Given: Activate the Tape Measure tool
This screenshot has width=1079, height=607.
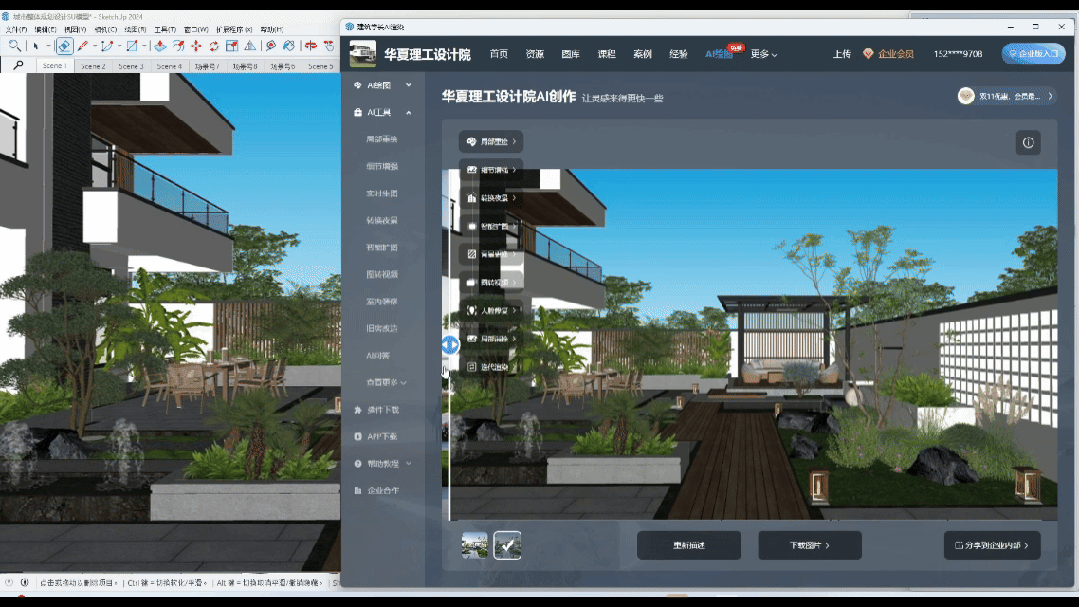Looking at the screenshot, I should coord(270,46).
